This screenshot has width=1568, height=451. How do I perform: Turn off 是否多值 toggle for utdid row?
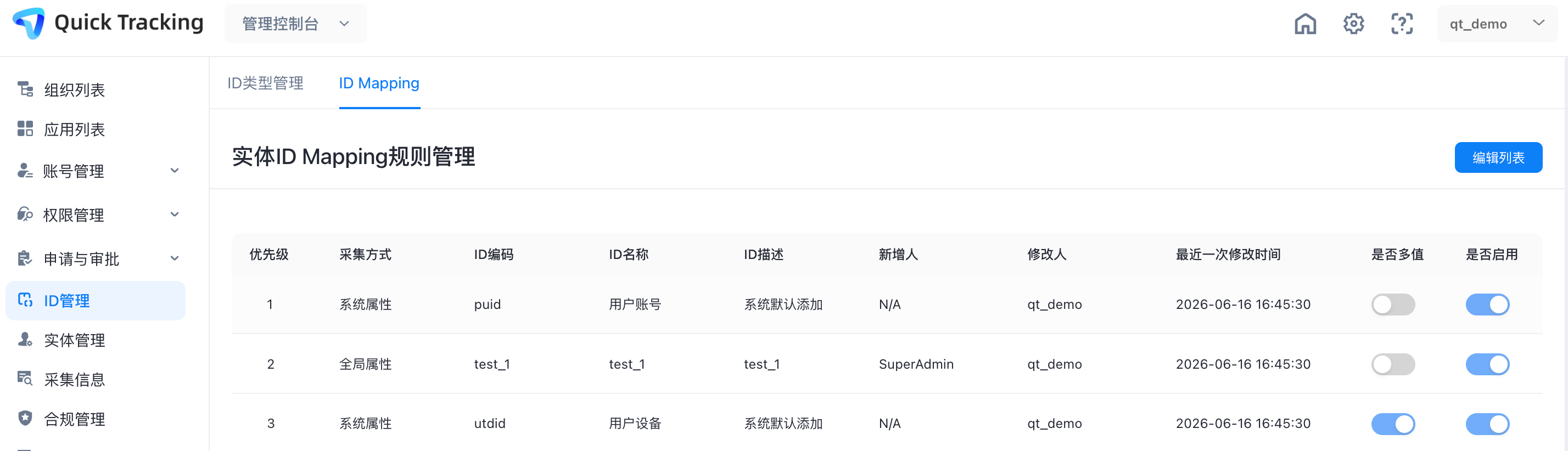click(1393, 424)
